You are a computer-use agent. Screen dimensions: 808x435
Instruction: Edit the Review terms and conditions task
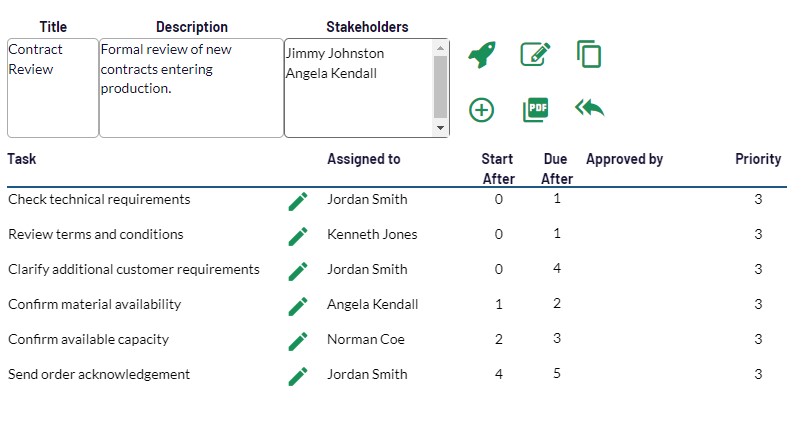tap(297, 235)
